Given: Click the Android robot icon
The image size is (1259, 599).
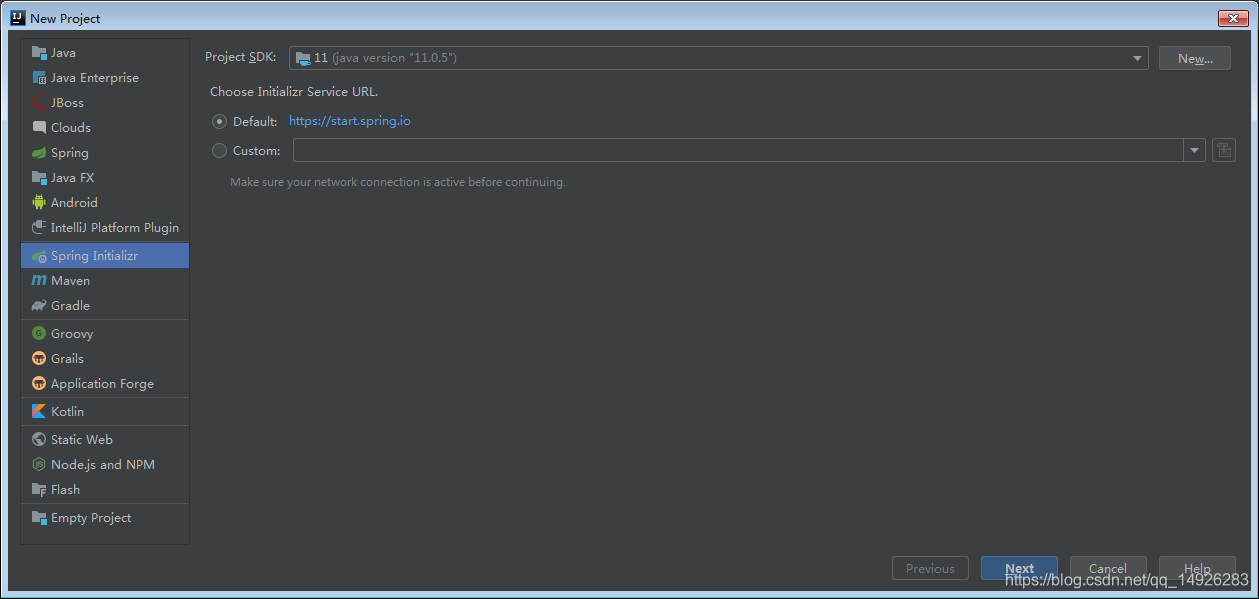Looking at the screenshot, I should point(39,202).
